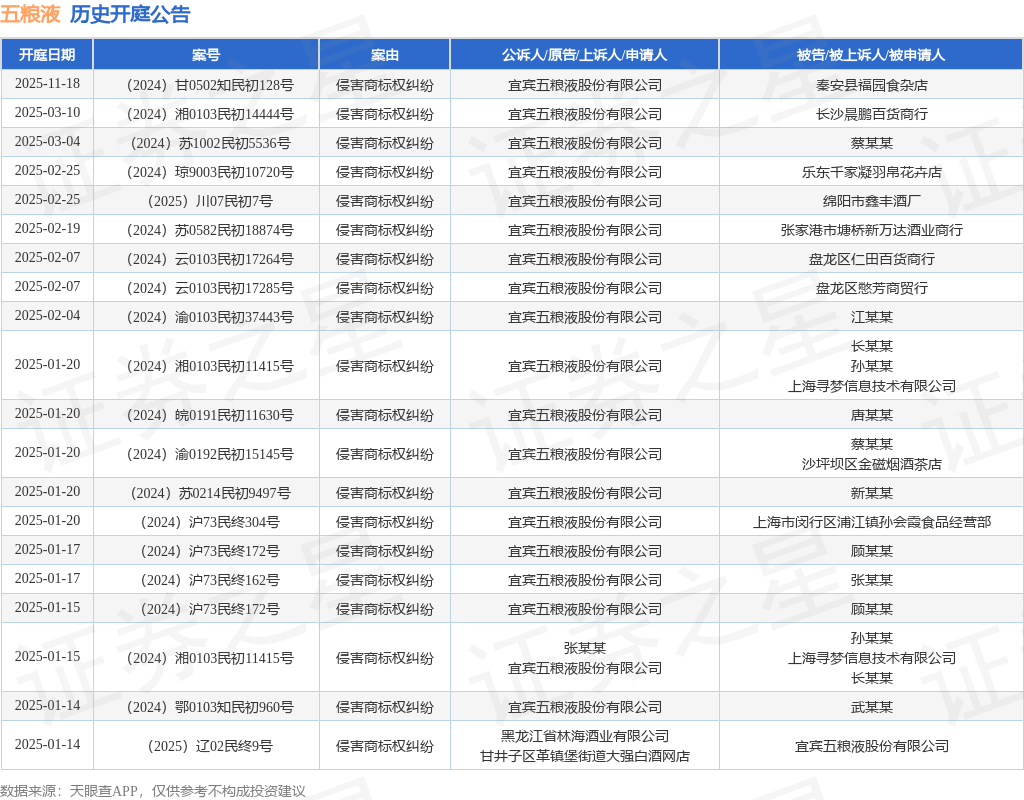Image resolution: width=1024 pixels, height=800 pixels.
Task: Click the data source note 天眼查APP
Action: [103, 791]
